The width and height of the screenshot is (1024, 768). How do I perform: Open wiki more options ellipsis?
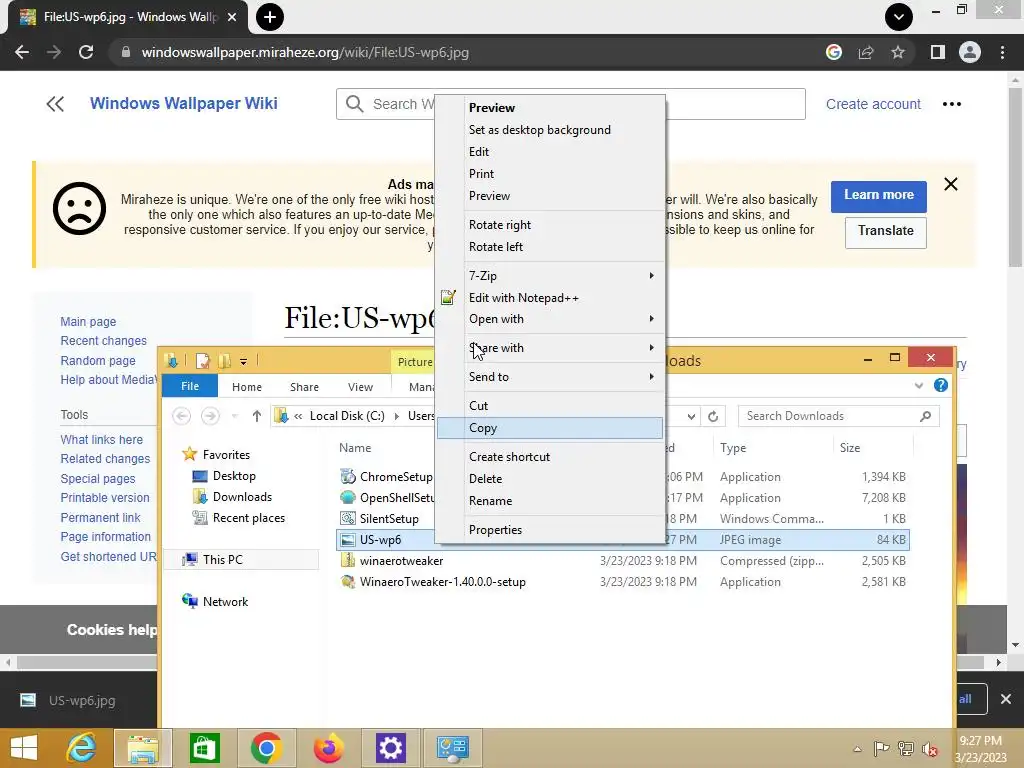pos(952,104)
